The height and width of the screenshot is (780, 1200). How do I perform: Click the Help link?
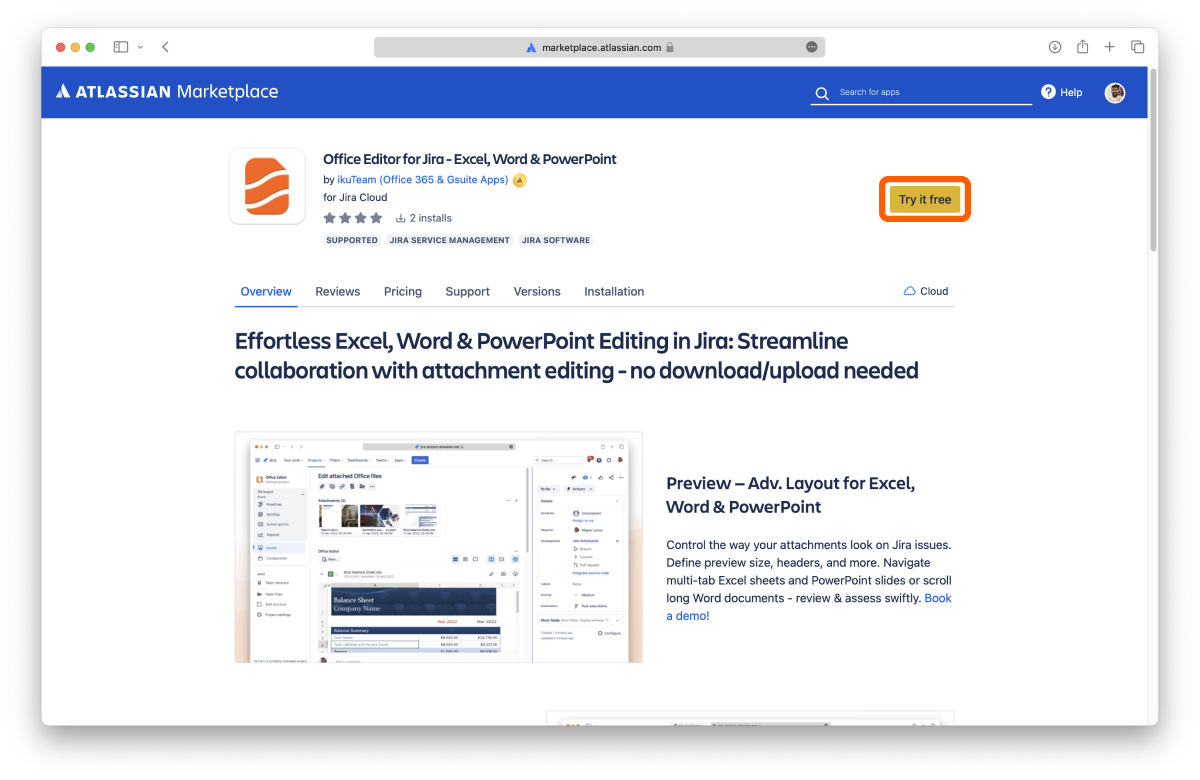[x=1071, y=92]
